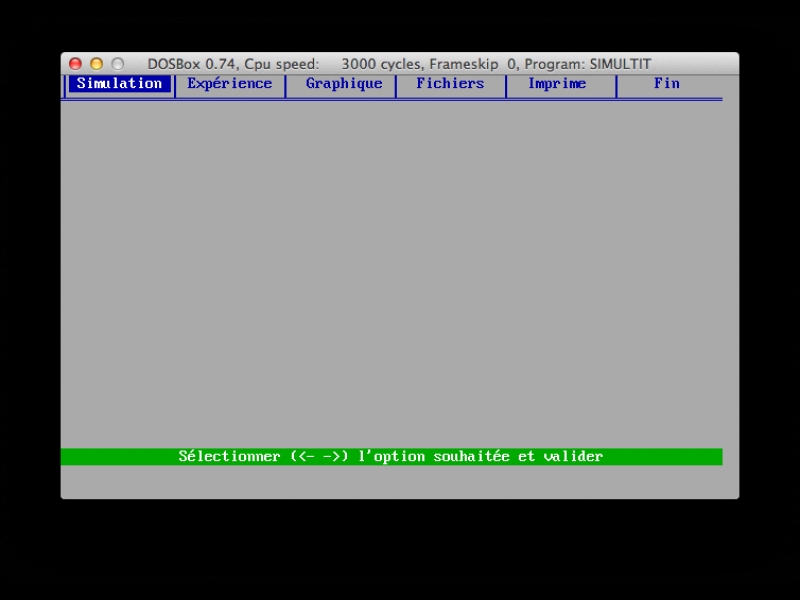Minimize DOSBox using the yellow button
This screenshot has height=600, width=800.
tap(96, 64)
